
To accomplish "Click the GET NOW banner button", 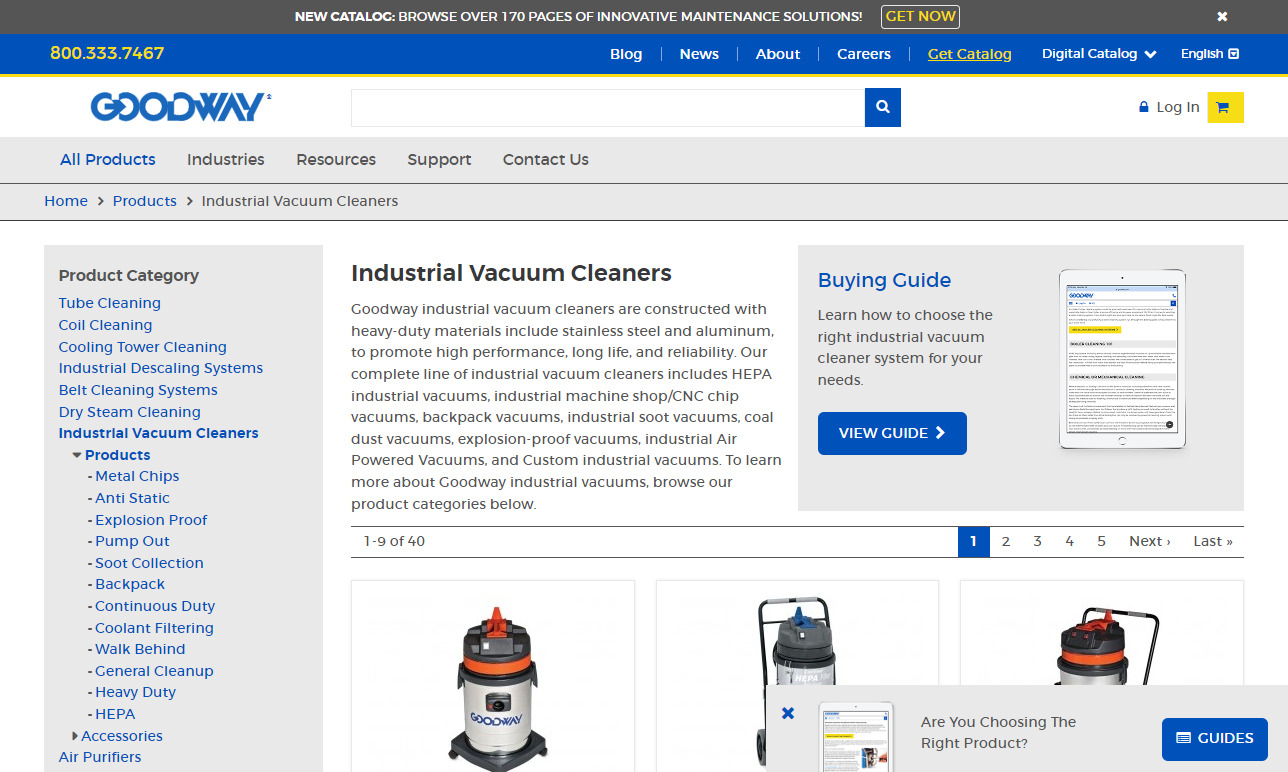I will pos(919,16).
